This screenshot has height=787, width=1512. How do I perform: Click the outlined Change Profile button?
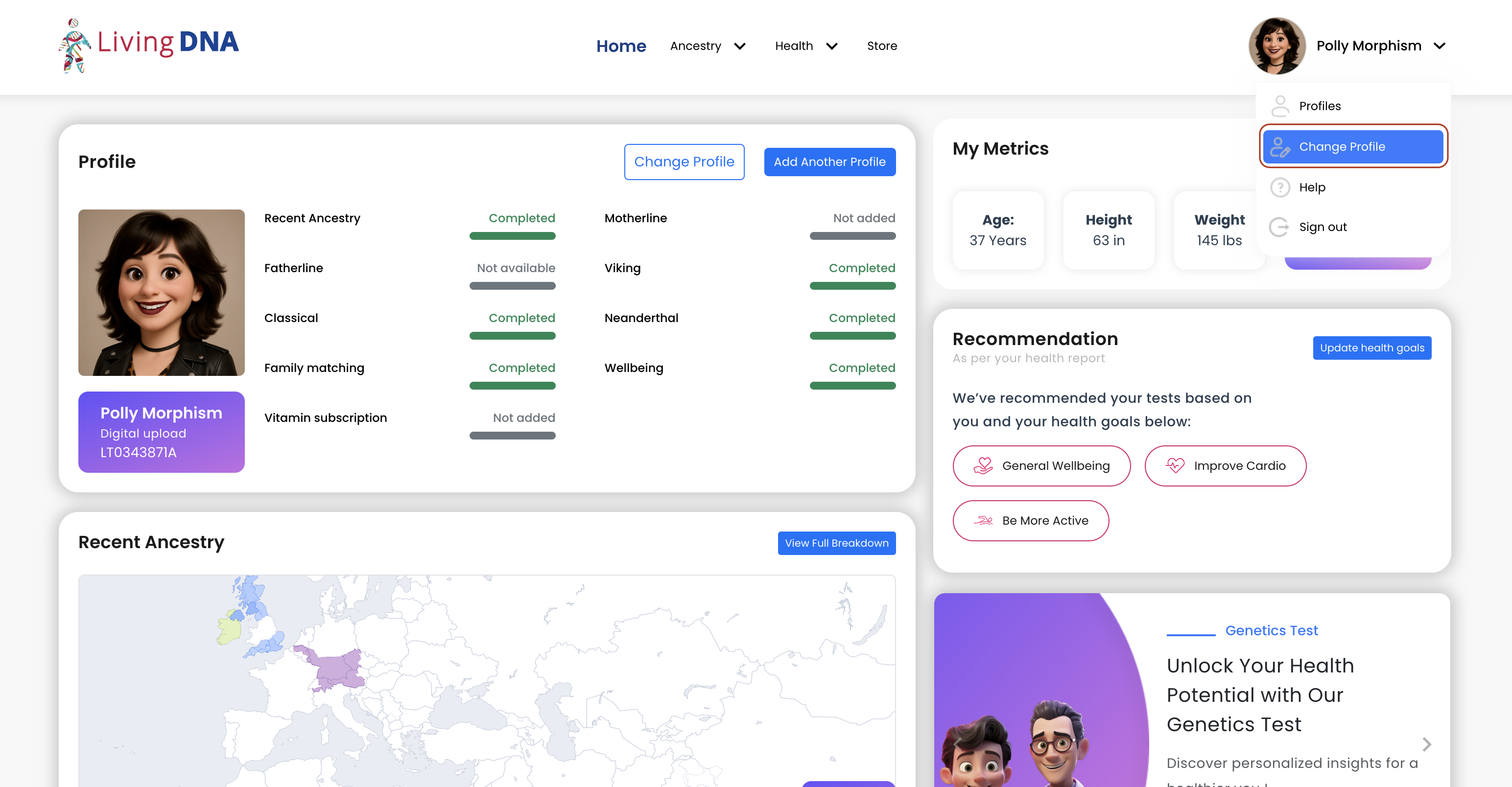[684, 162]
